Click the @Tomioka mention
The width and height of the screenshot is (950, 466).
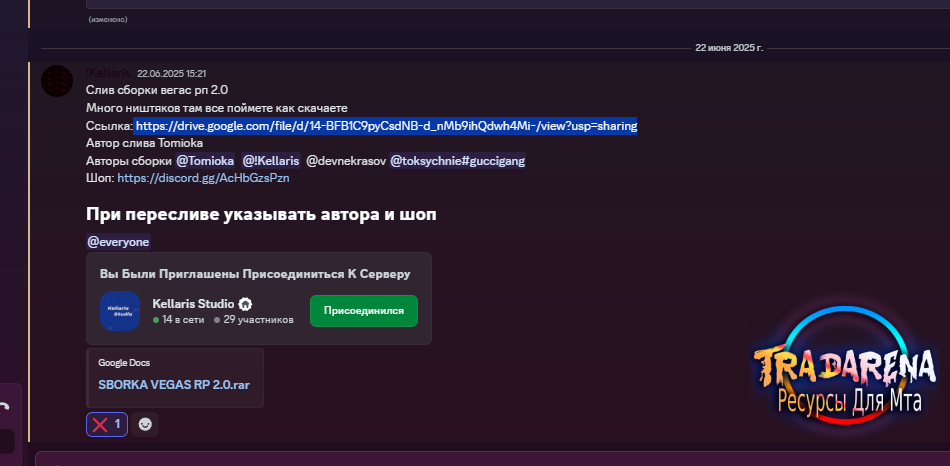[205, 160]
